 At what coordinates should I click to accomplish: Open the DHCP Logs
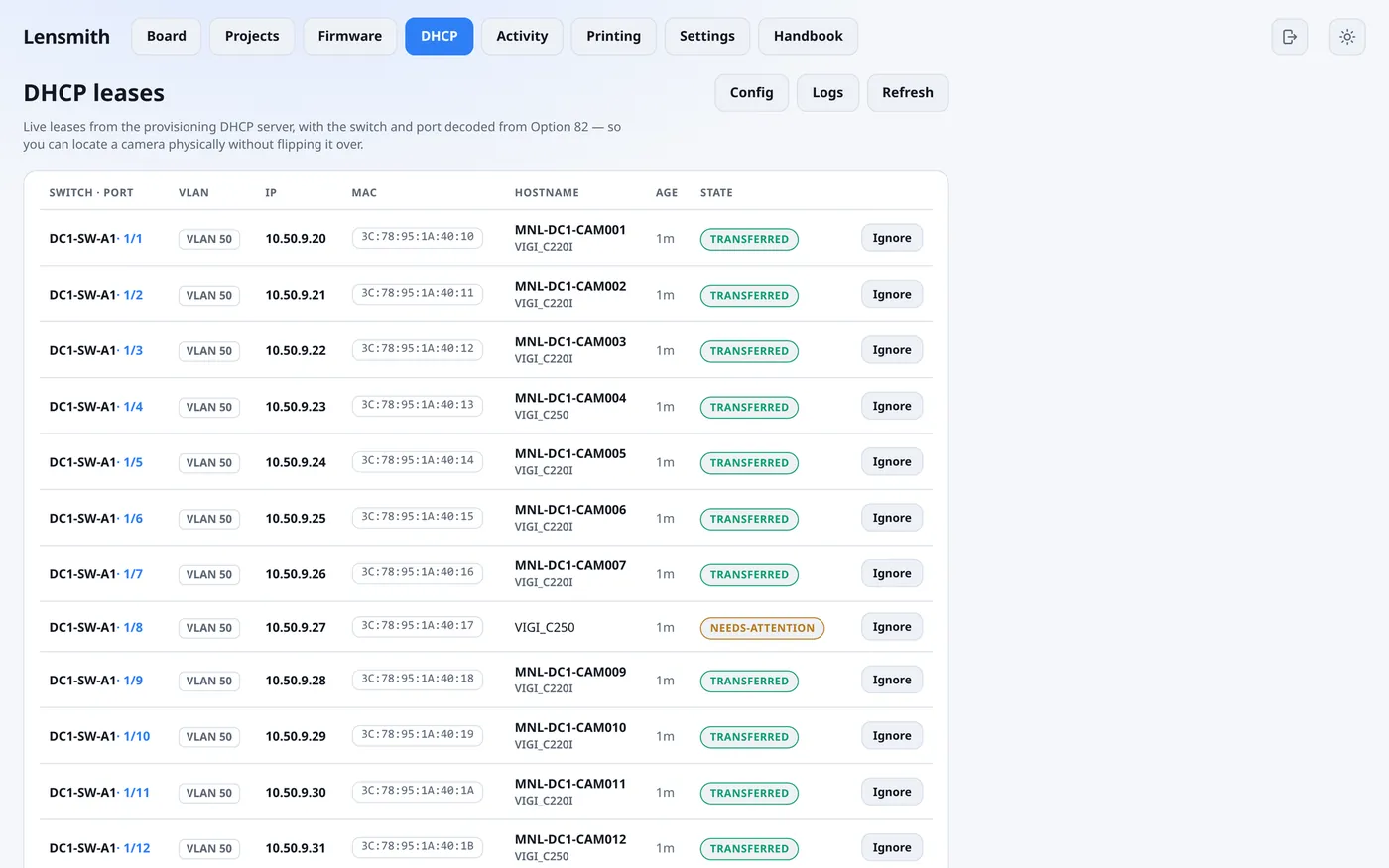click(x=827, y=93)
